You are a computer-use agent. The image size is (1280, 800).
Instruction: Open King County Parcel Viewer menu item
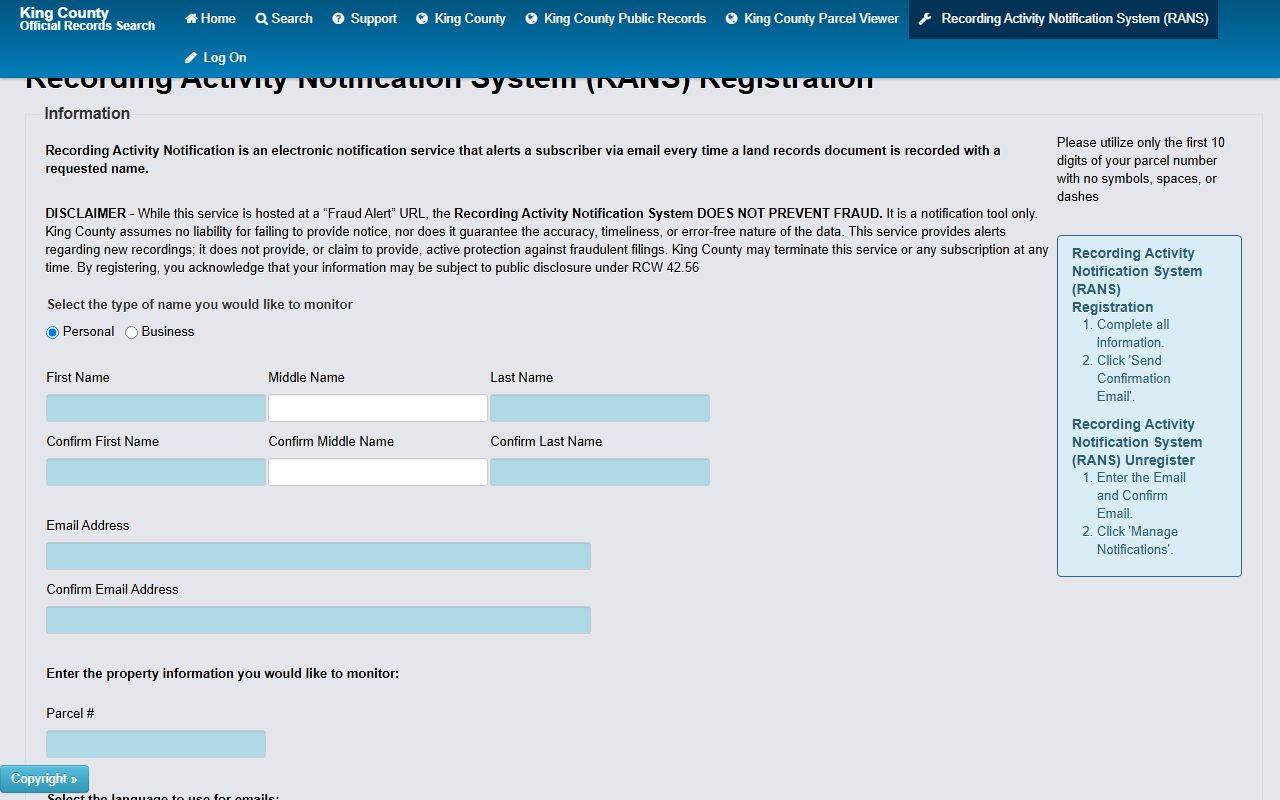coord(812,19)
